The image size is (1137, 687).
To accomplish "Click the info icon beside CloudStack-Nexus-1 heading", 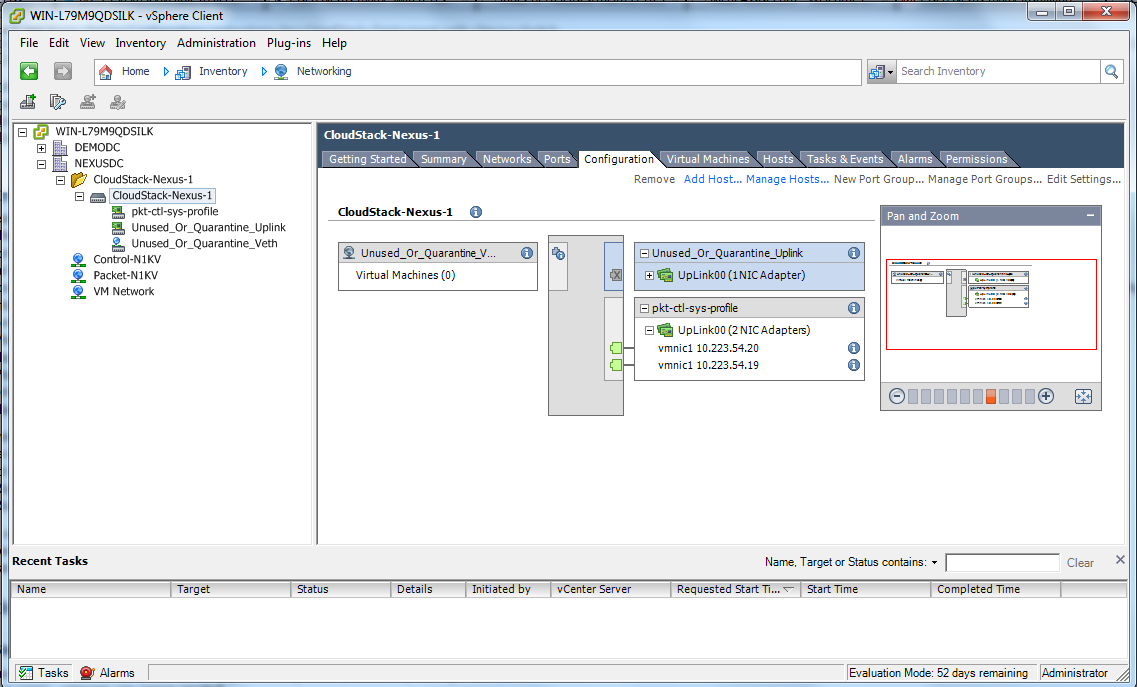I will click(x=475, y=212).
